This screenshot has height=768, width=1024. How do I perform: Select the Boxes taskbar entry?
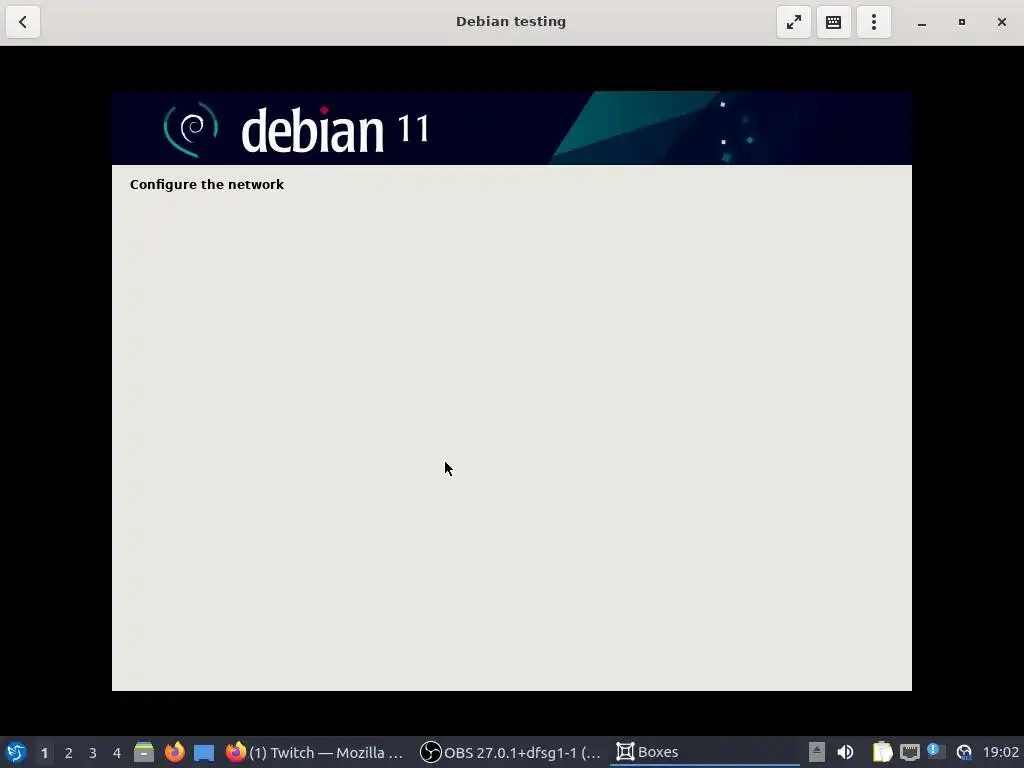tap(705, 752)
